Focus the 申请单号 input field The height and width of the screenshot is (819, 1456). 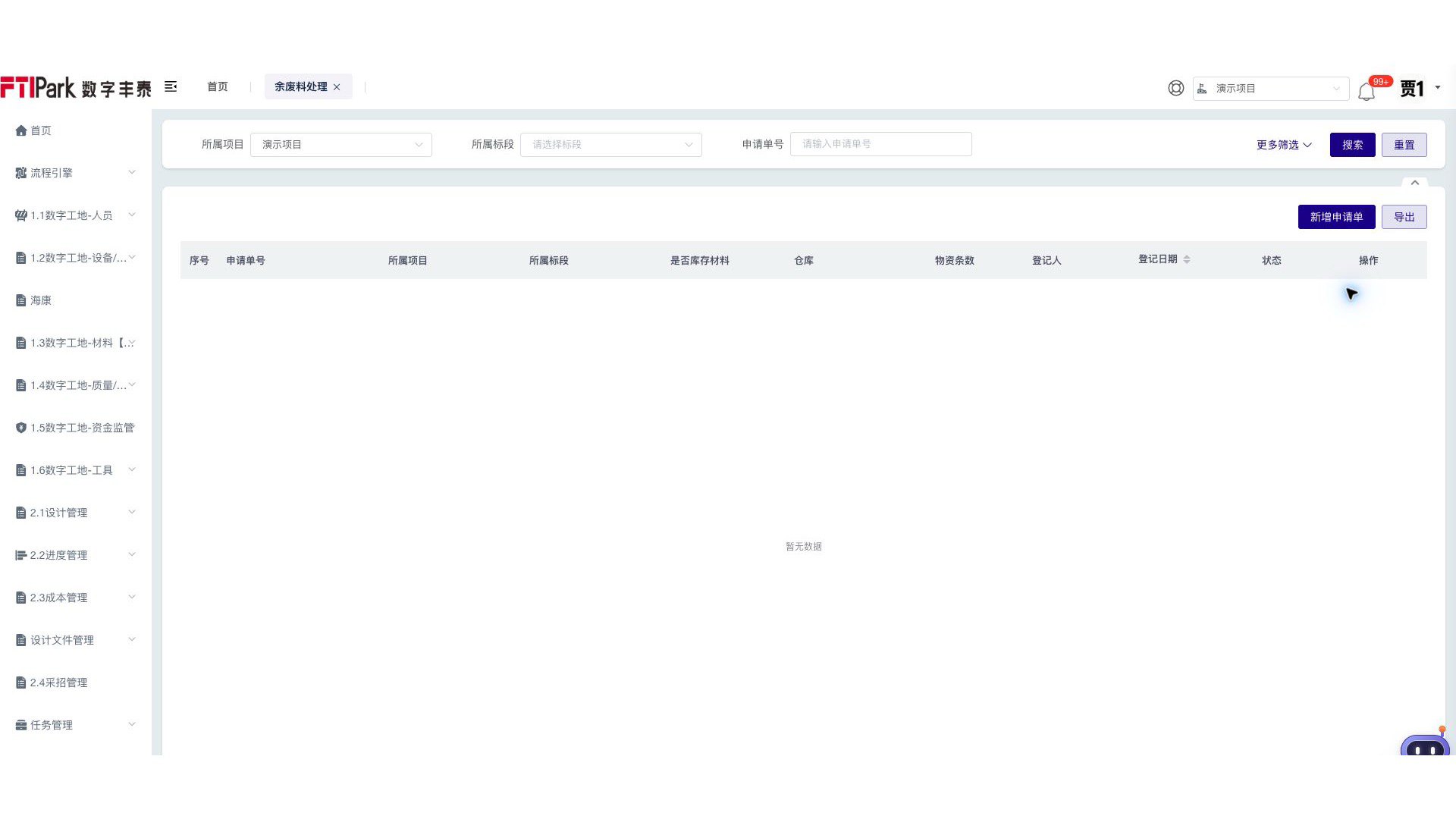click(881, 144)
